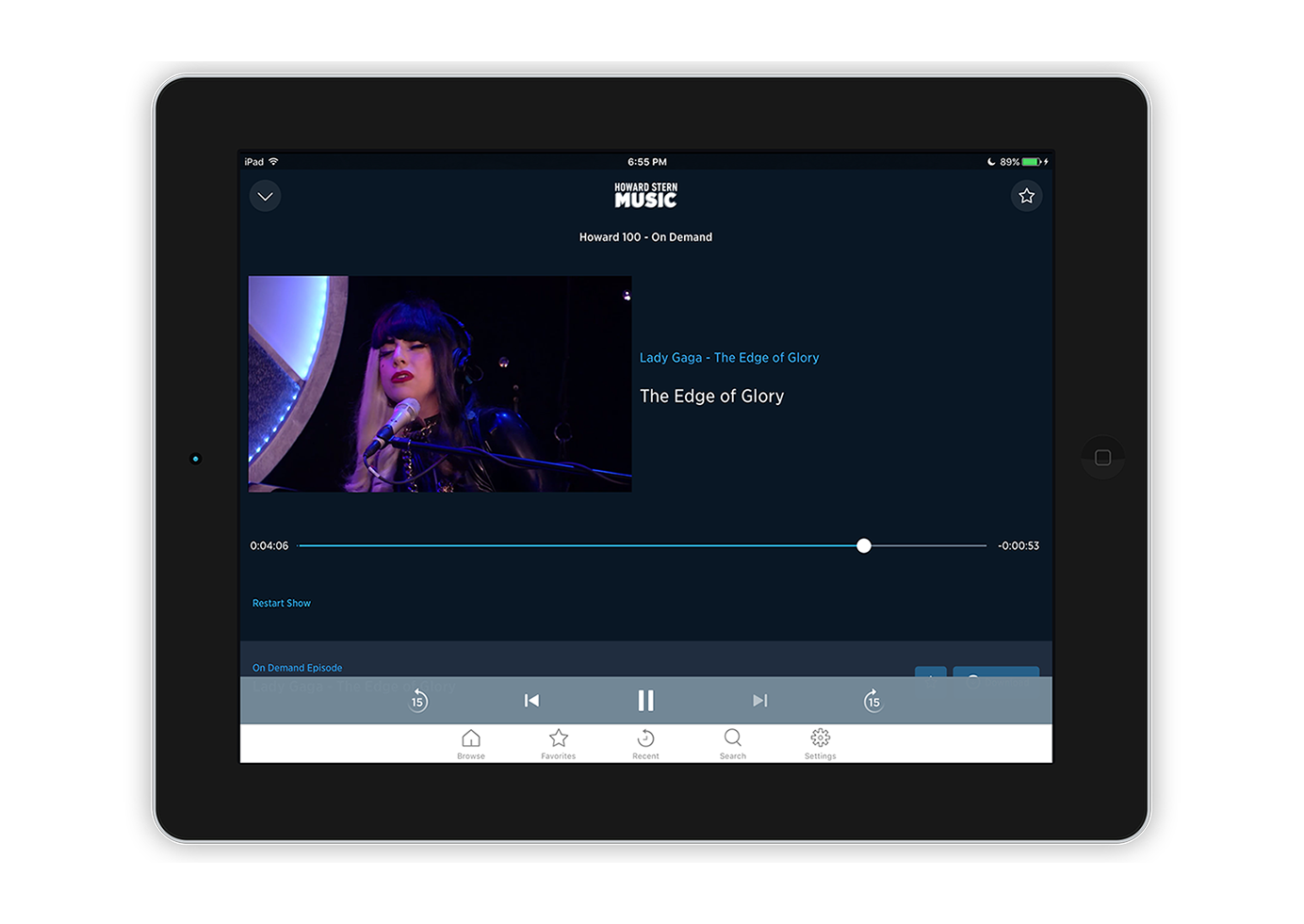Pause the playback

tap(645, 700)
